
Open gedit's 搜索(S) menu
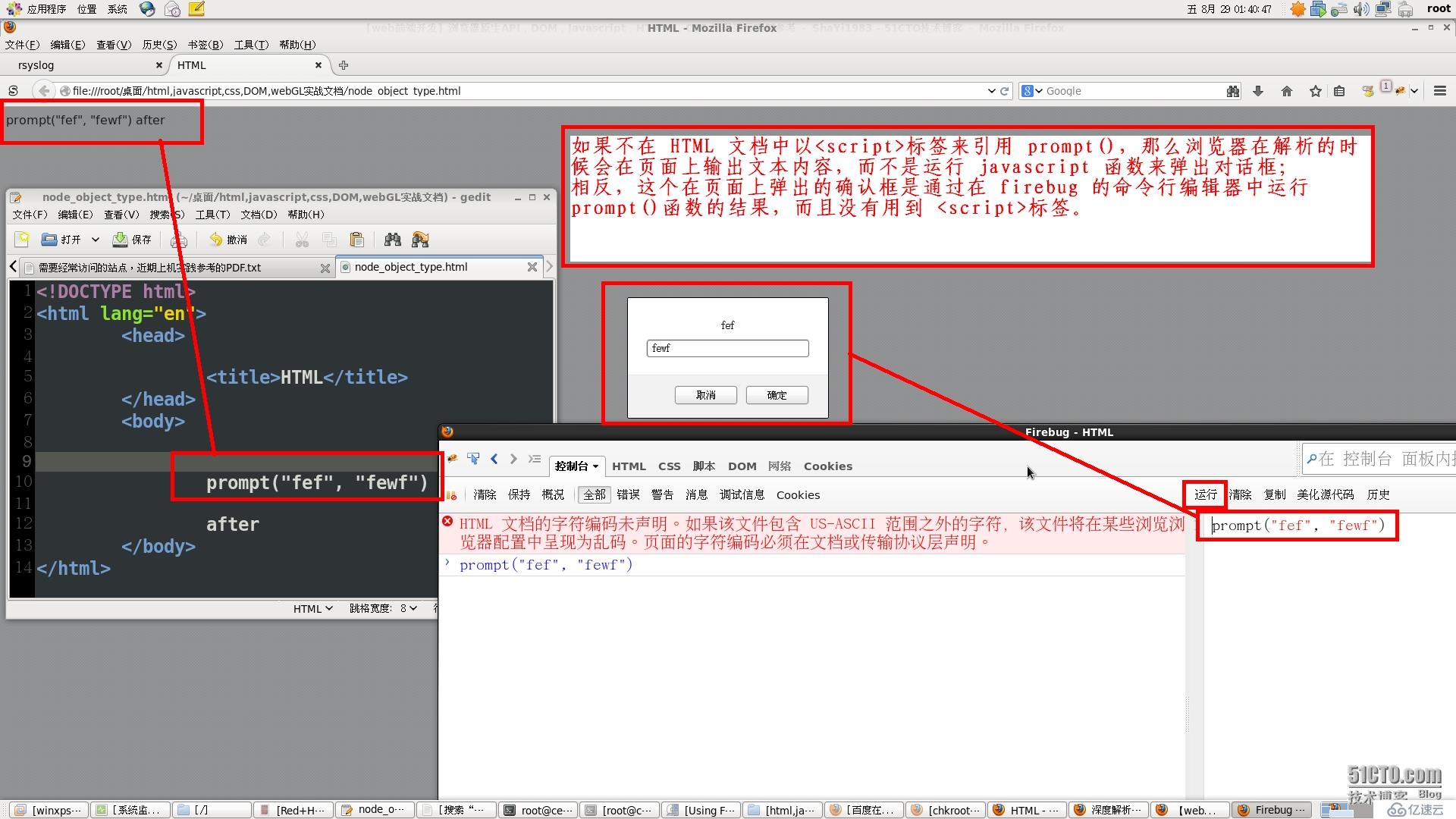(167, 215)
